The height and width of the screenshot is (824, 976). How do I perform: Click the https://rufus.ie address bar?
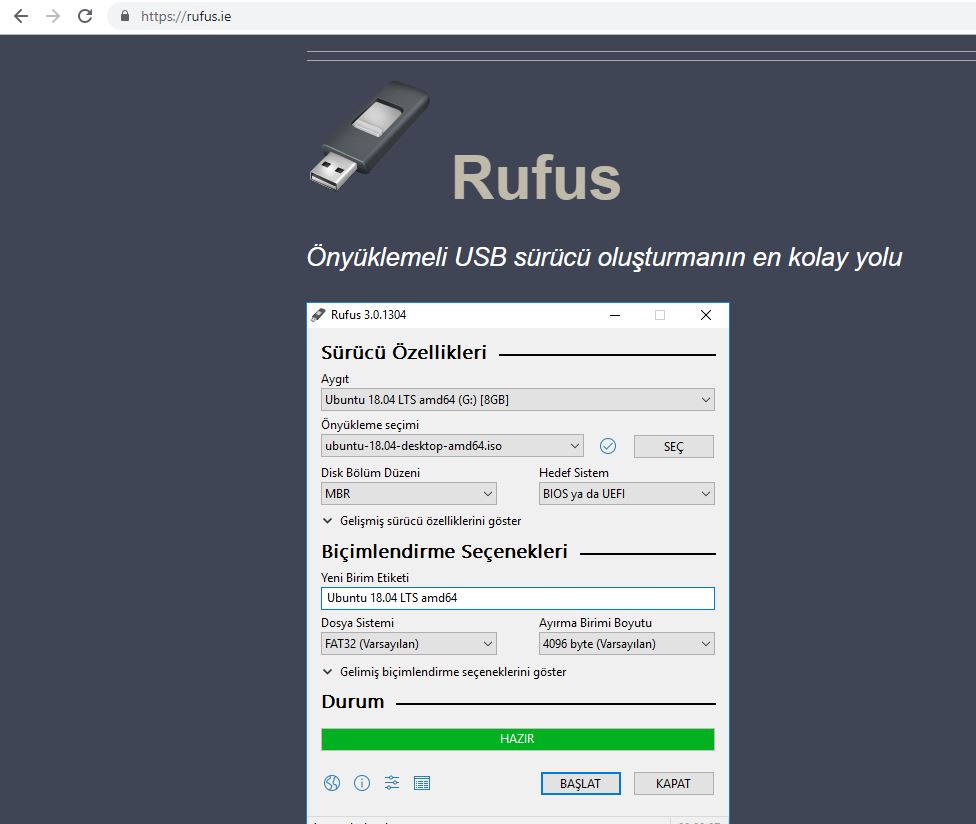(x=542, y=16)
